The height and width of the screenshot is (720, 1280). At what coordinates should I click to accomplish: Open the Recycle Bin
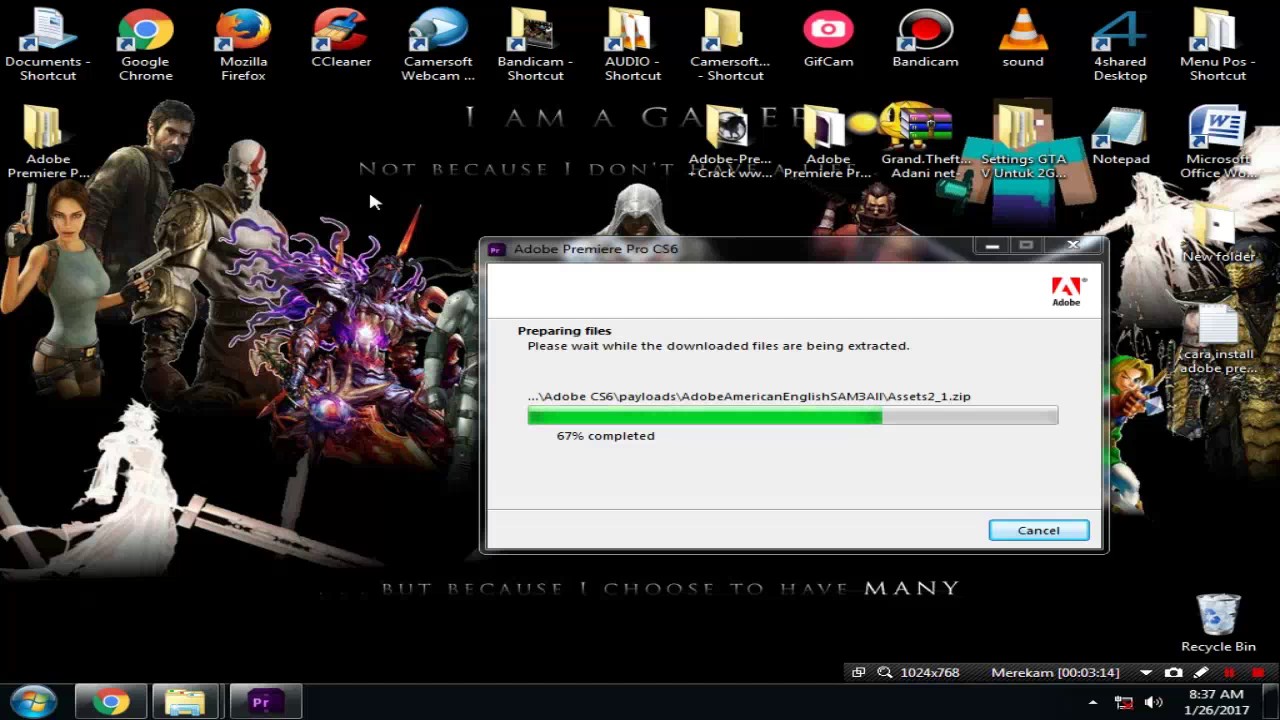1217,624
